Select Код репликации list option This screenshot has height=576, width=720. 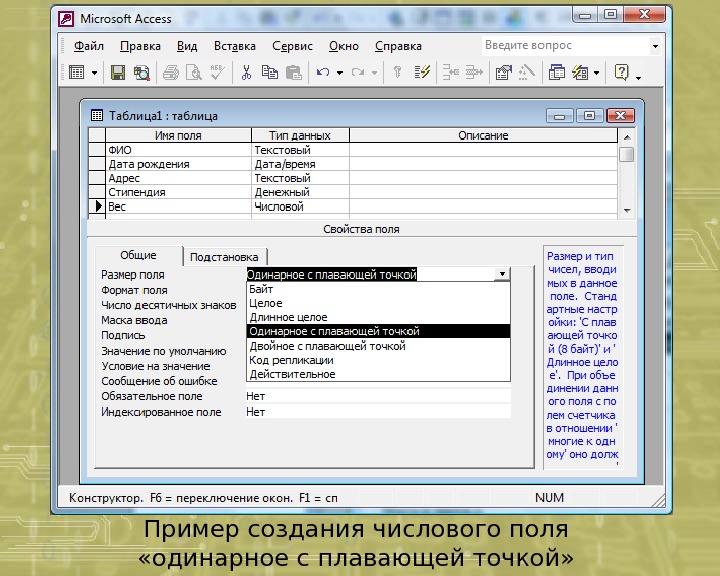point(378,360)
